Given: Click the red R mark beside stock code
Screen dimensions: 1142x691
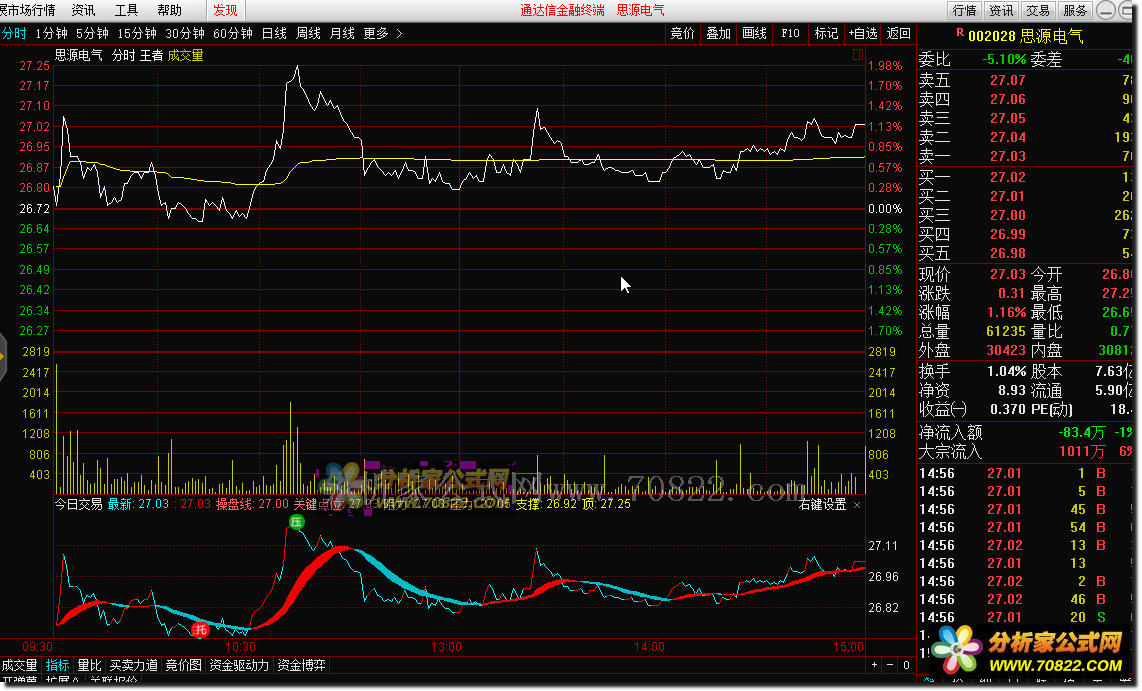Looking at the screenshot, I should pos(960,33).
